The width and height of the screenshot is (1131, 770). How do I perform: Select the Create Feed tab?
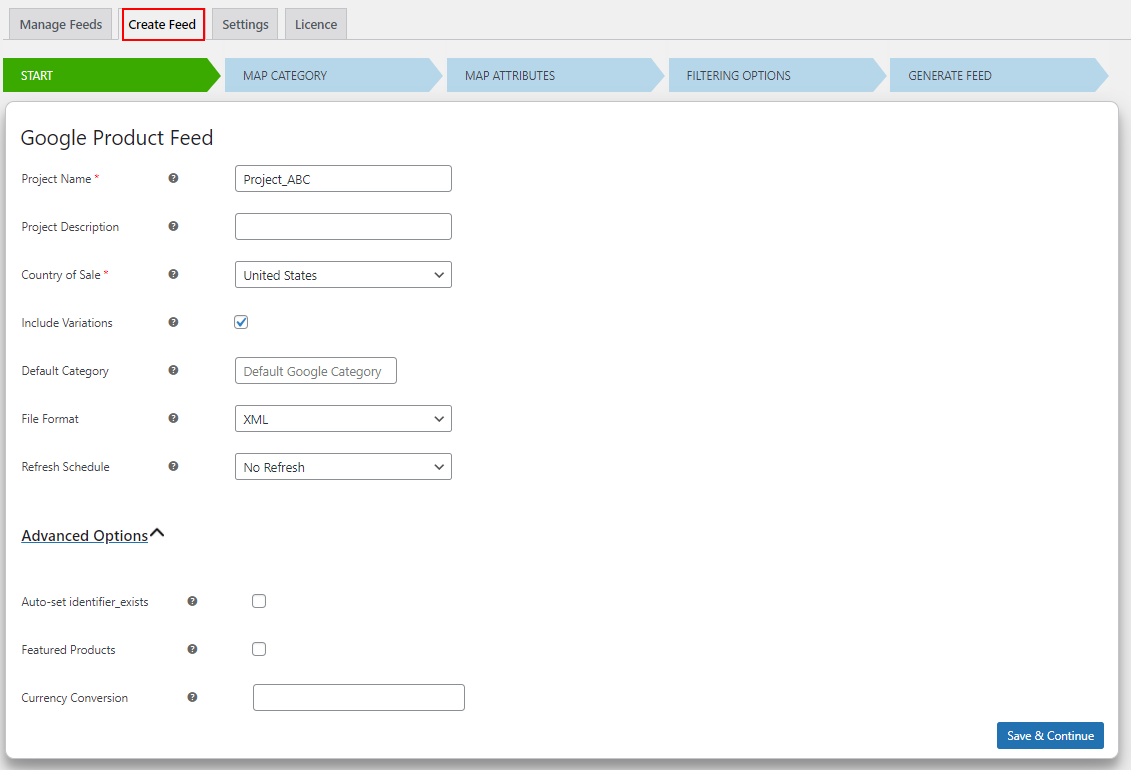(x=163, y=25)
